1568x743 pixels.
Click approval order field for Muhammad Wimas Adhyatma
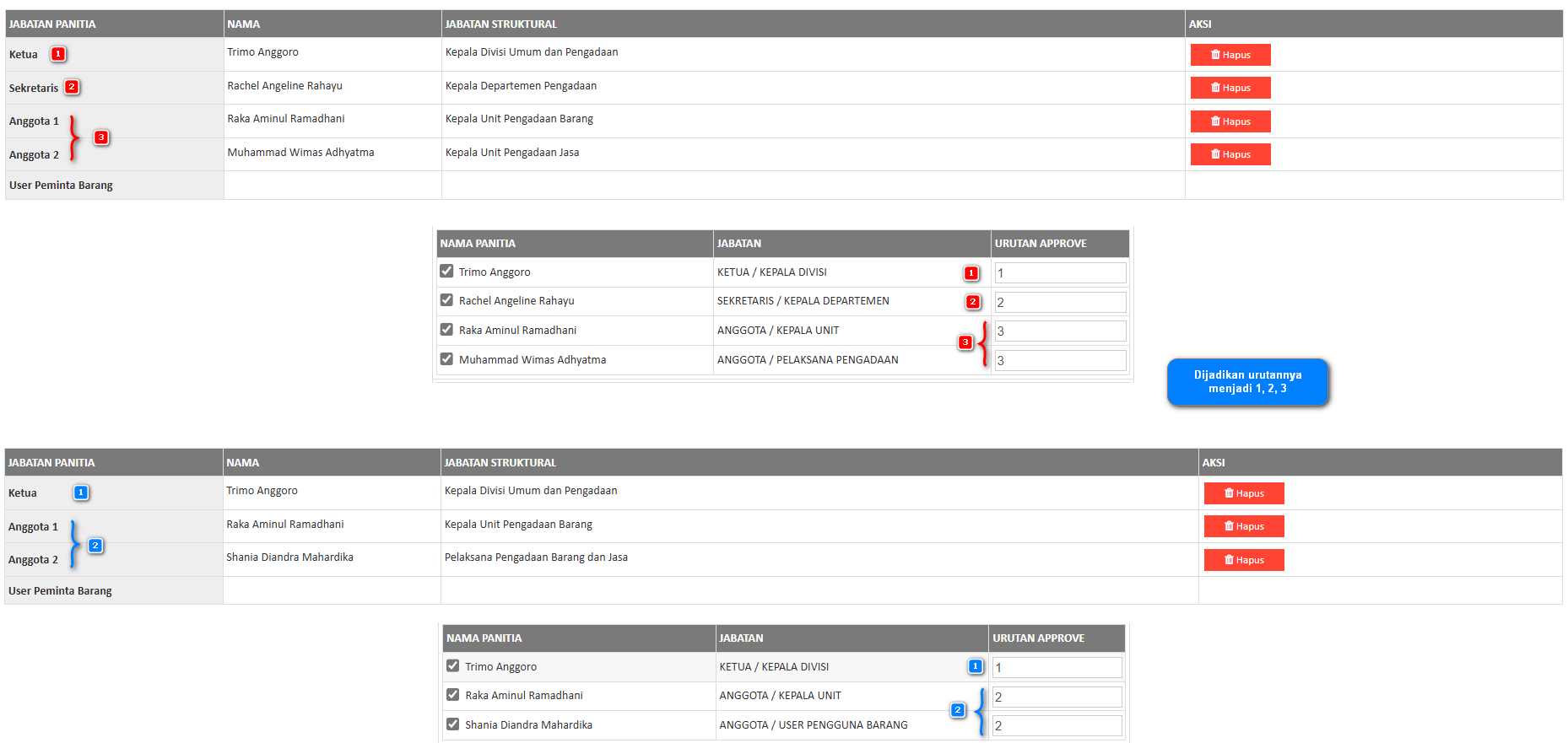1060,360
